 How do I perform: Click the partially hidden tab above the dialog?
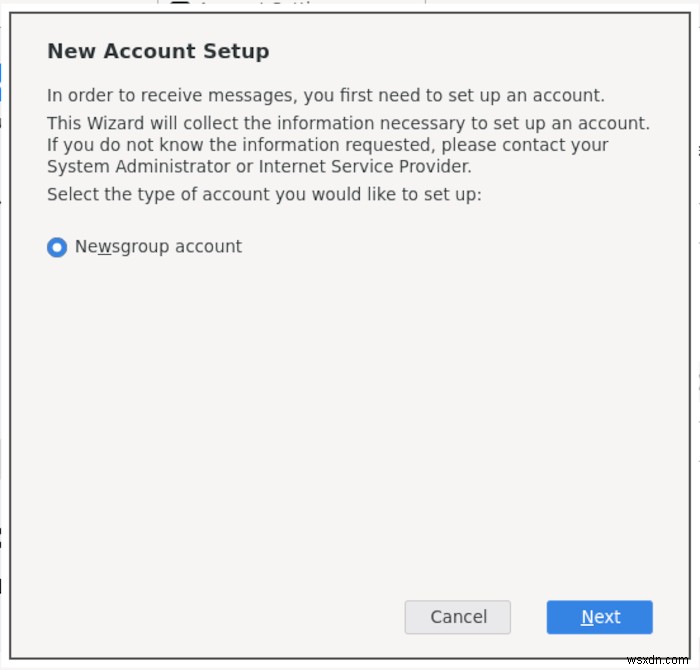click(291, 3)
